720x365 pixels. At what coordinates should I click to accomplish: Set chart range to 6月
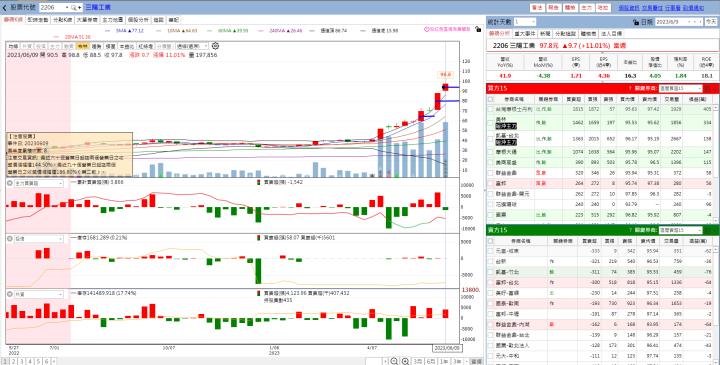point(431,361)
